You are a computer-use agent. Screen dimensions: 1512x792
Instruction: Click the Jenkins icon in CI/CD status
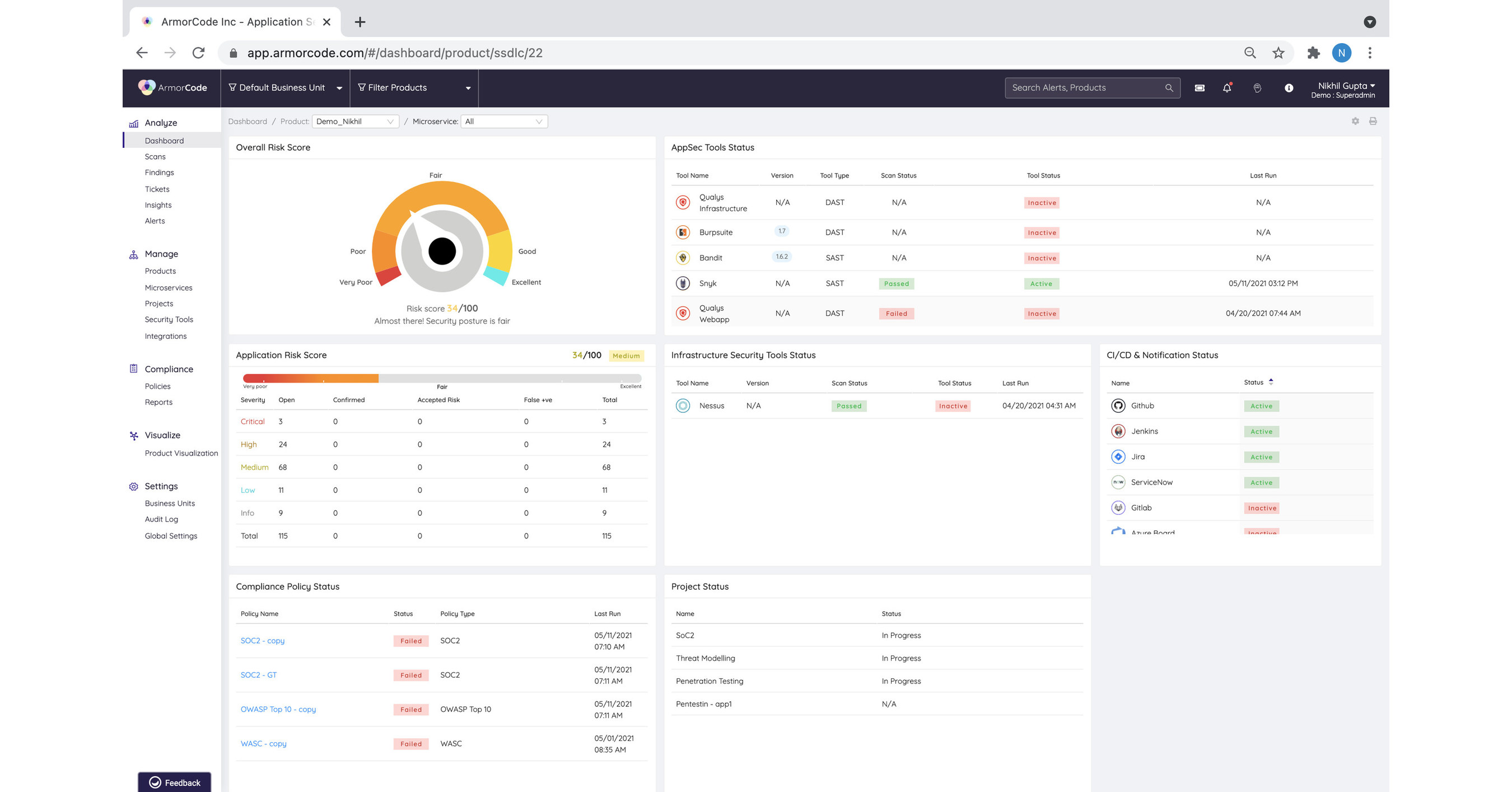(x=1118, y=431)
